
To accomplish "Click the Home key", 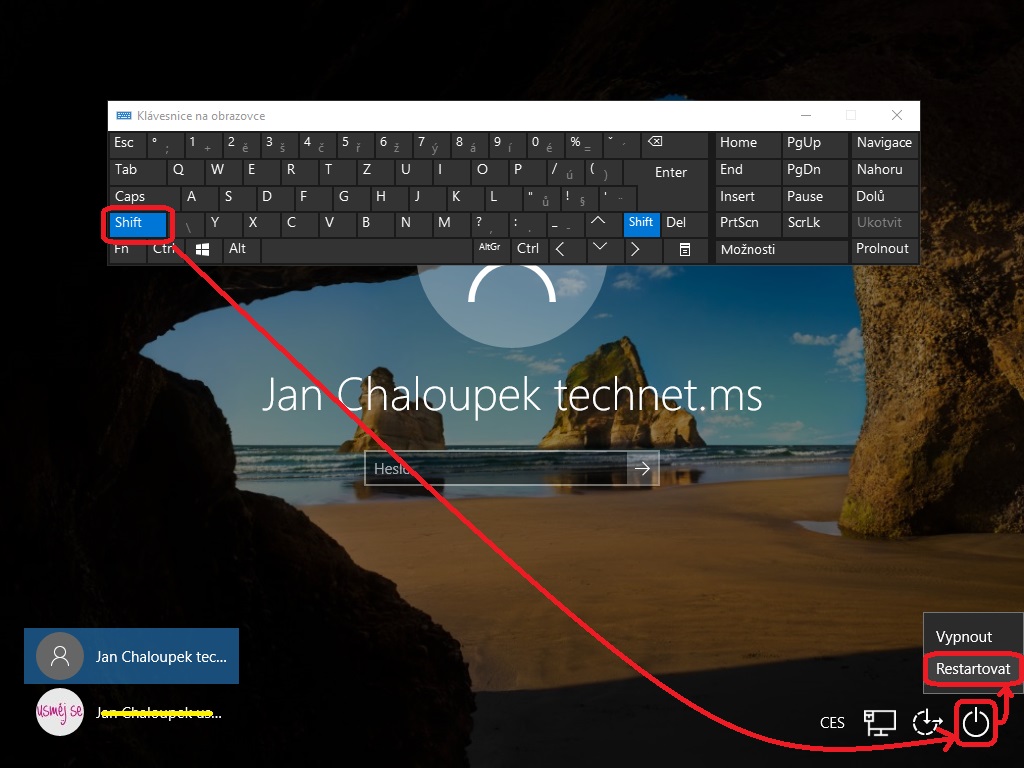I will 748,144.
